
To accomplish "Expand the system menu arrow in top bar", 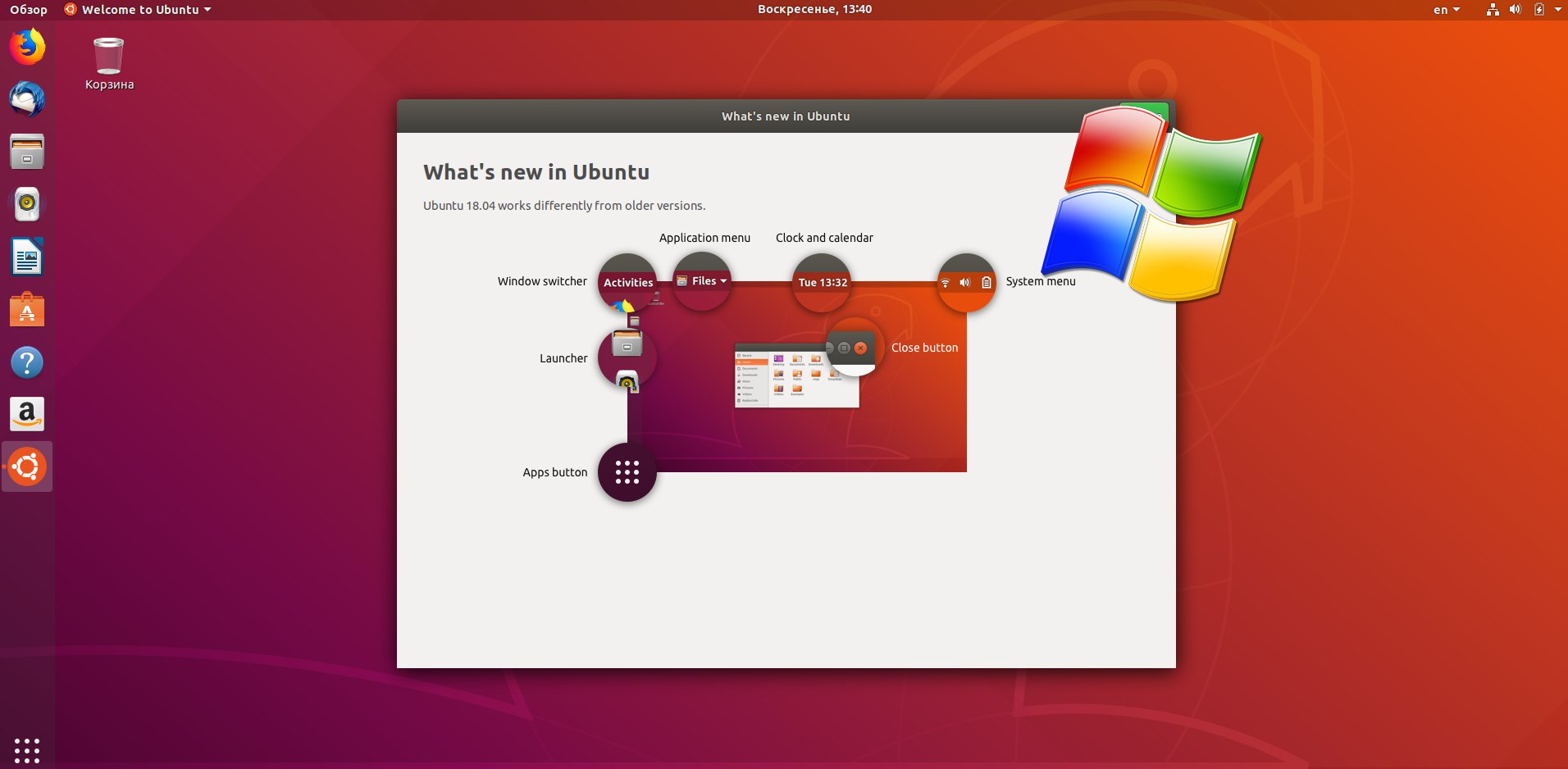I will tap(1557, 10).
